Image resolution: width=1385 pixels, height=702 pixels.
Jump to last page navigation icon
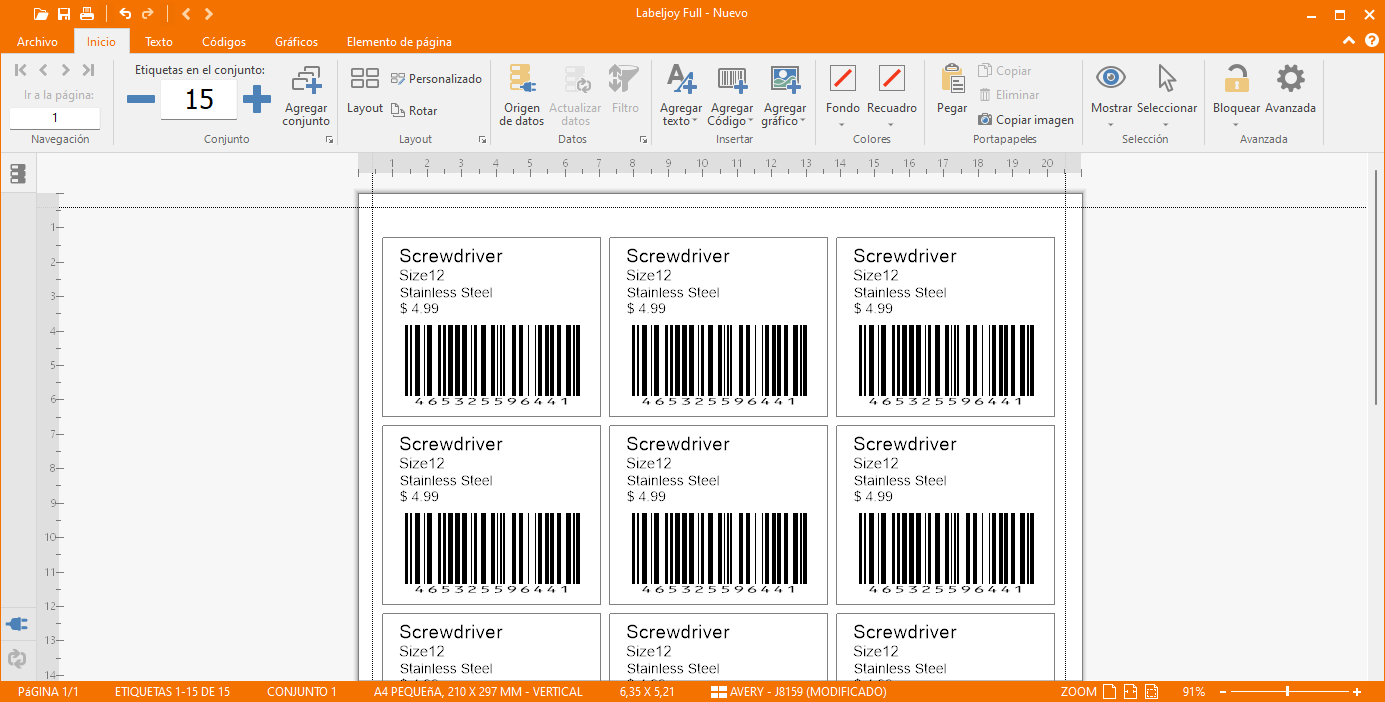pos(88,70)
